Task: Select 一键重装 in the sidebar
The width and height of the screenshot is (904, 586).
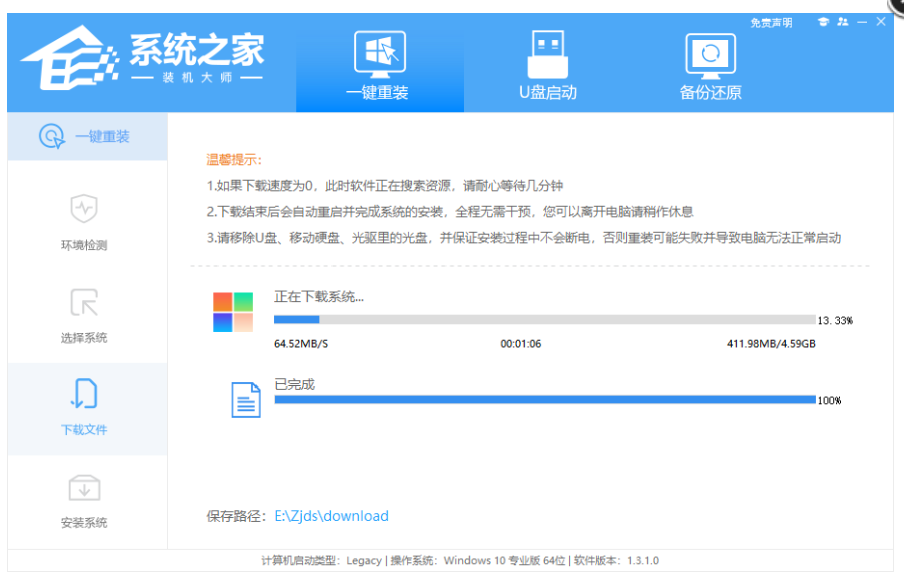Action: tap(87, 137)
